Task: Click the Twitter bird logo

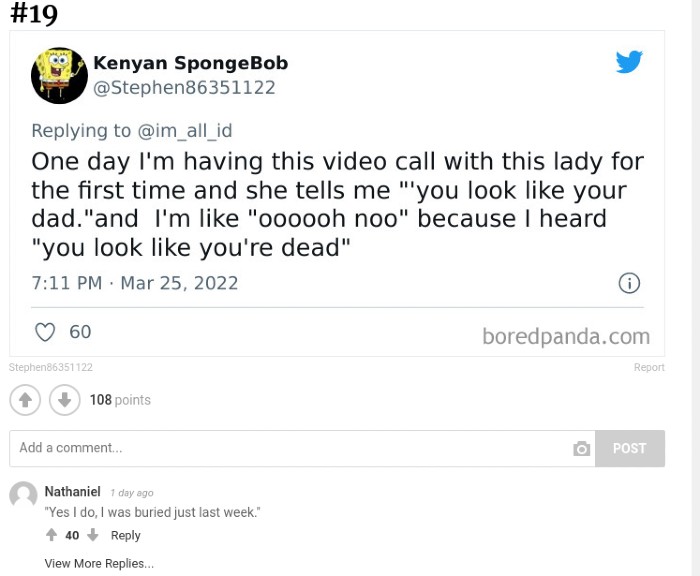Action: [629, 62]
